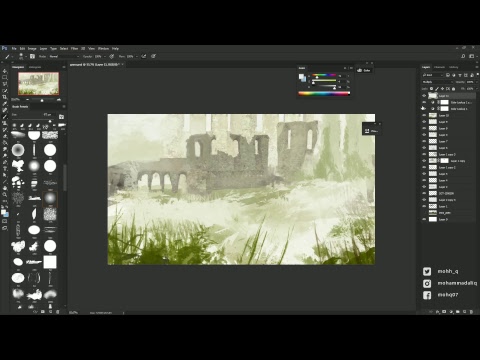480x360 pixels.
Task: Select the Brush tool in the toolbar
Action: coord(5,116)
